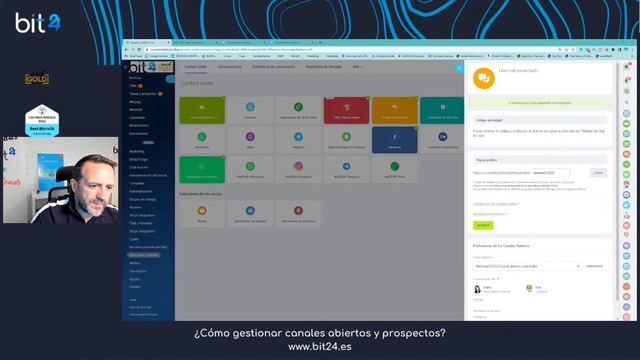640x360 pixels.
Task: Open the WAZZUP WhatsApp tile
Action: pos(250,170)
